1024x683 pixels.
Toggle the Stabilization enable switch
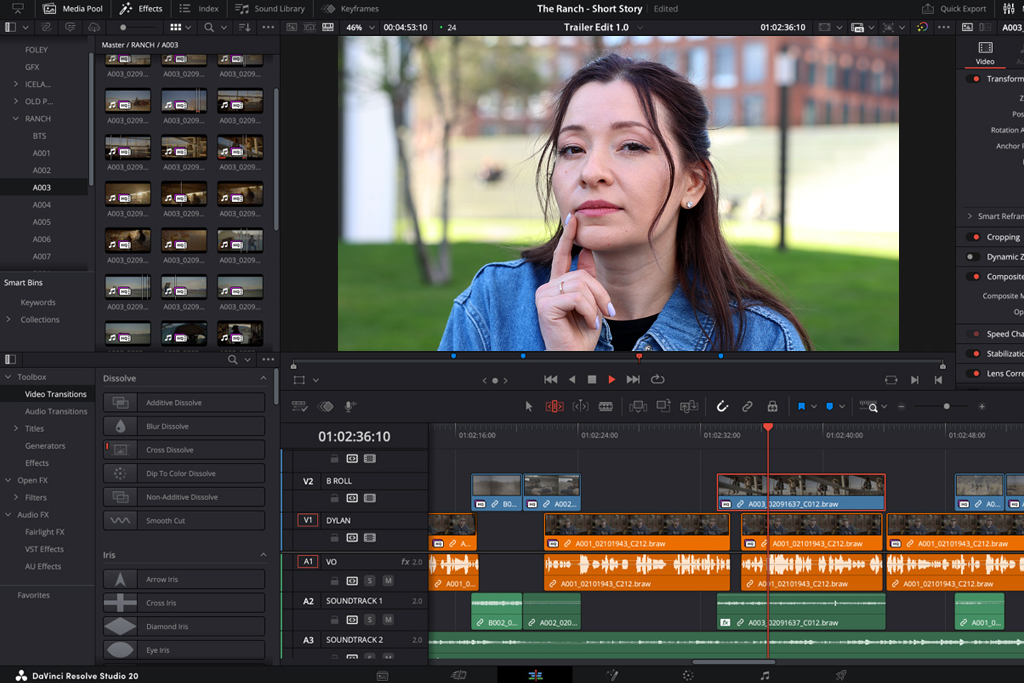pyautogui.click(x=975, y=353)
